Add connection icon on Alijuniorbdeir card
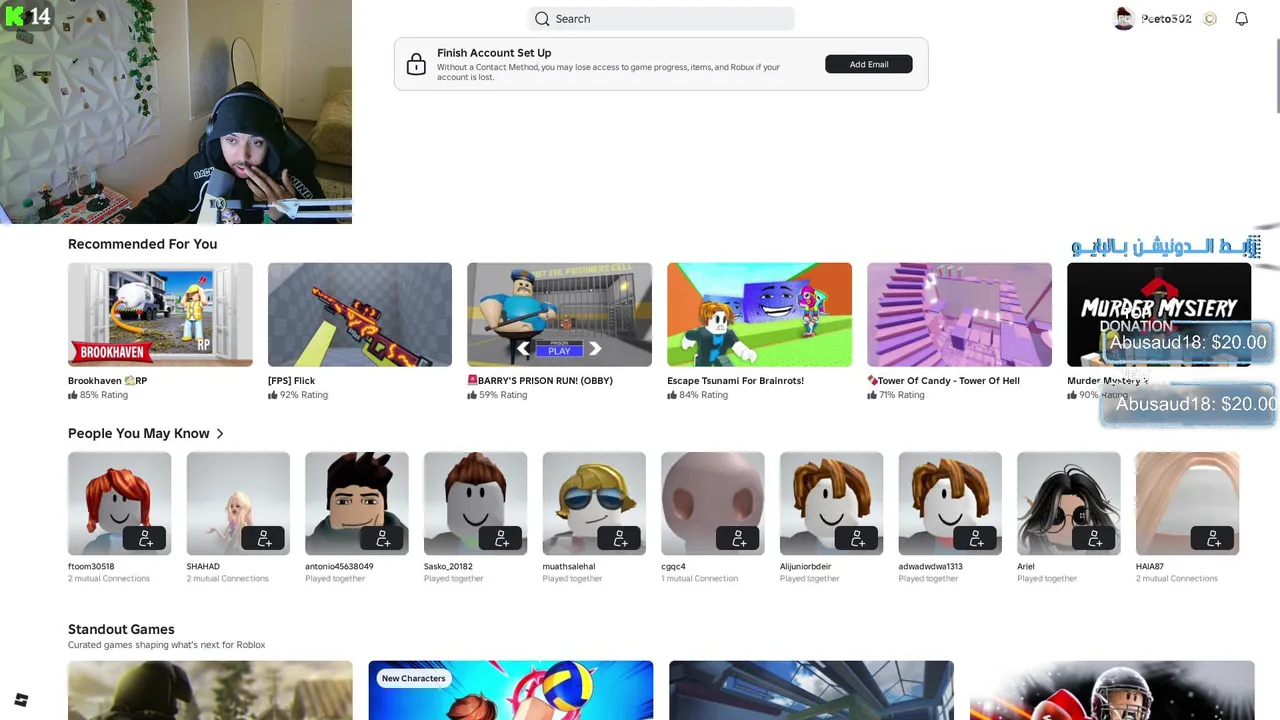 coord(857,539)
